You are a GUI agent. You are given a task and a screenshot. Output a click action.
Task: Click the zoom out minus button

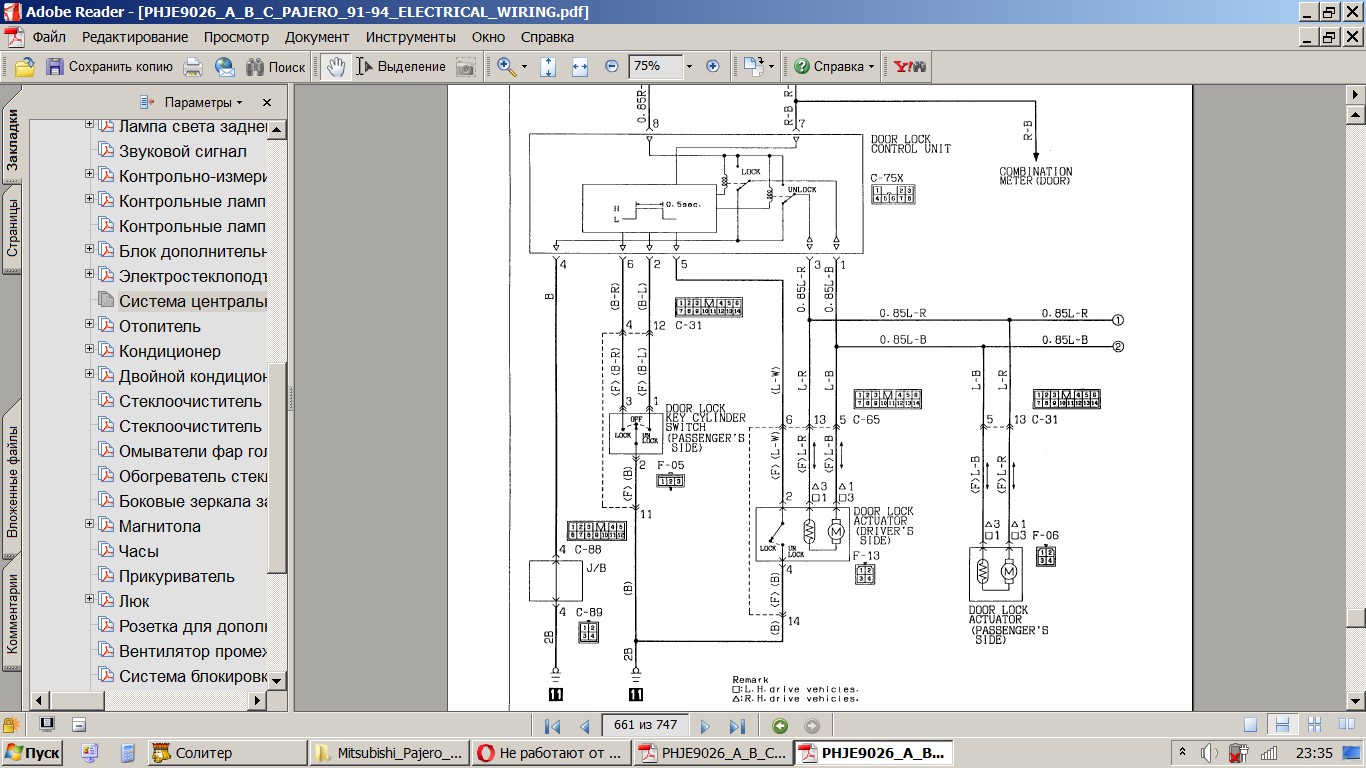point(612,67)
